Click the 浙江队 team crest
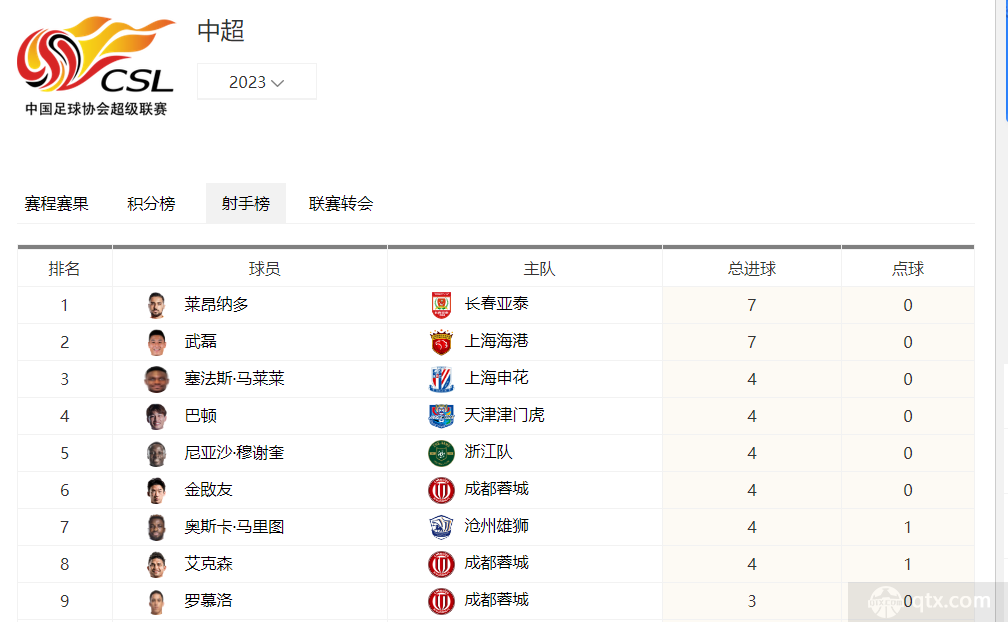 tap(441, 454)
